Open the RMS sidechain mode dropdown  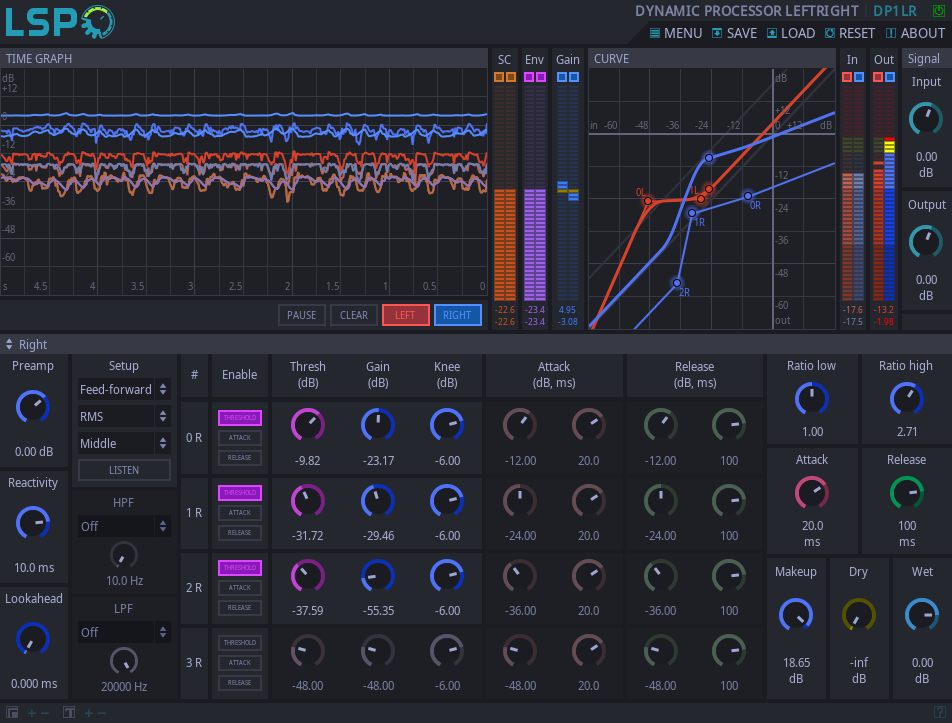pyautogui.click(x=124, y=416)
